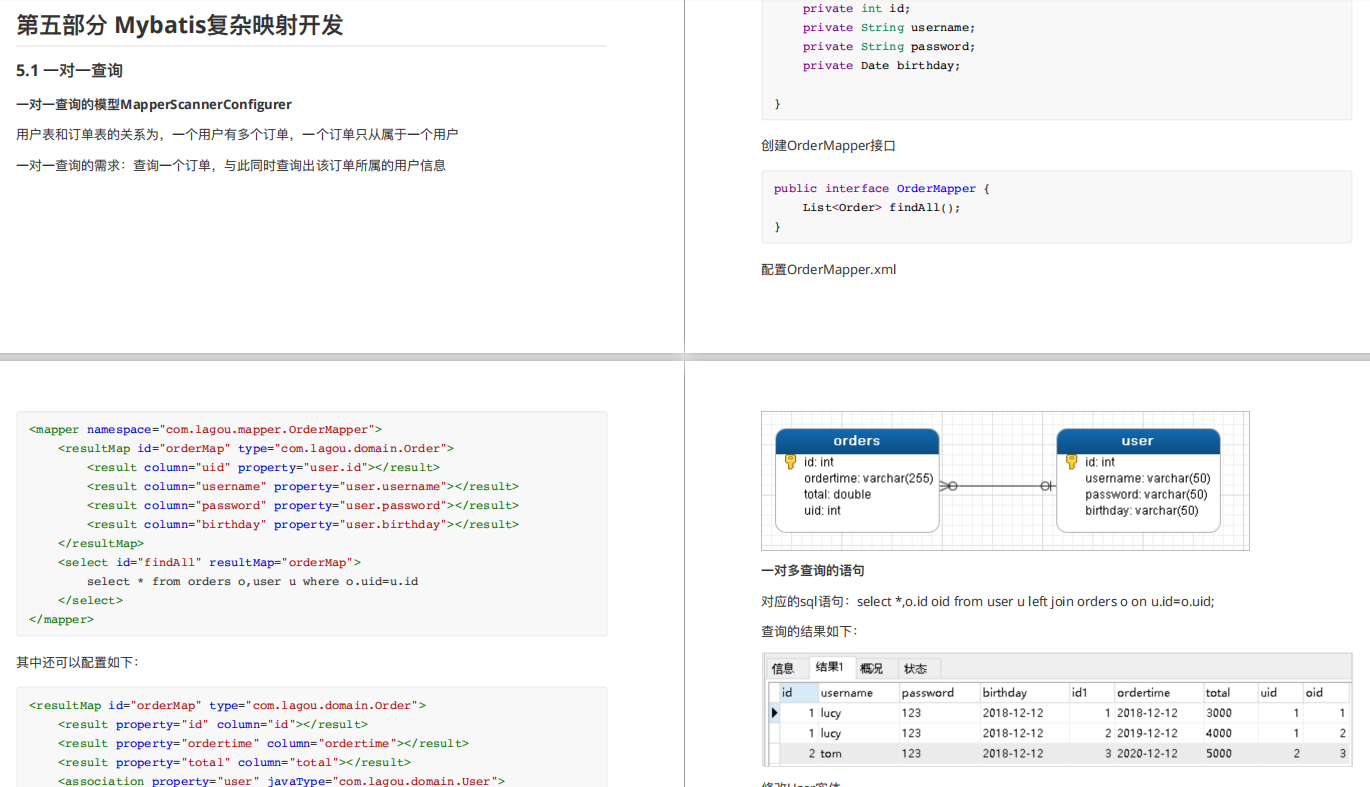Screen dimensions: 1370x787
Task: Click the sentence starting 一对一查询的需求
Action: pyautogui.click(x=231, y=165)
